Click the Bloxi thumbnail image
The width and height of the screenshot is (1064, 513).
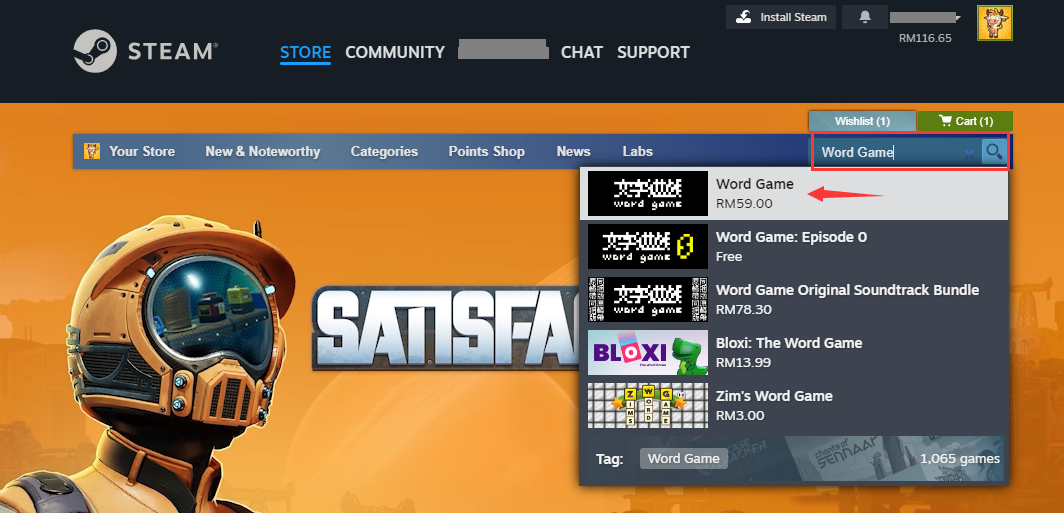648,352
